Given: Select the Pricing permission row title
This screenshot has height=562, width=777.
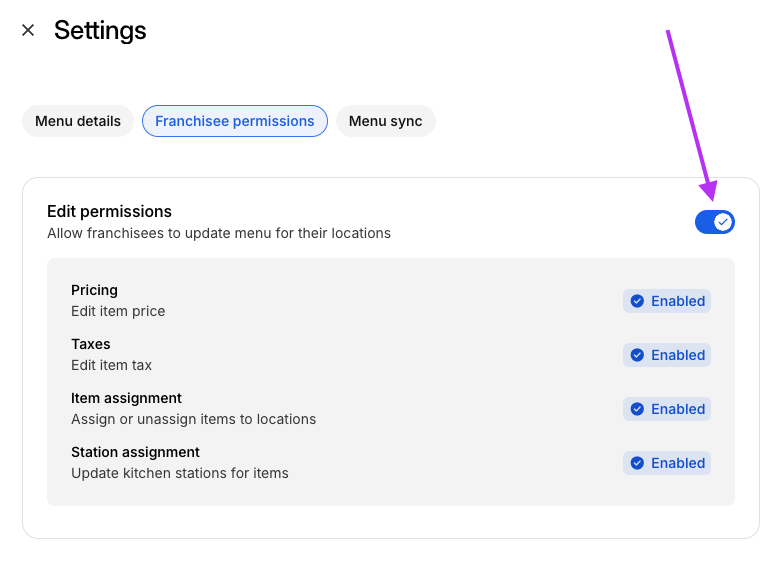Looking at the screenshot, I should pos(94,290).
